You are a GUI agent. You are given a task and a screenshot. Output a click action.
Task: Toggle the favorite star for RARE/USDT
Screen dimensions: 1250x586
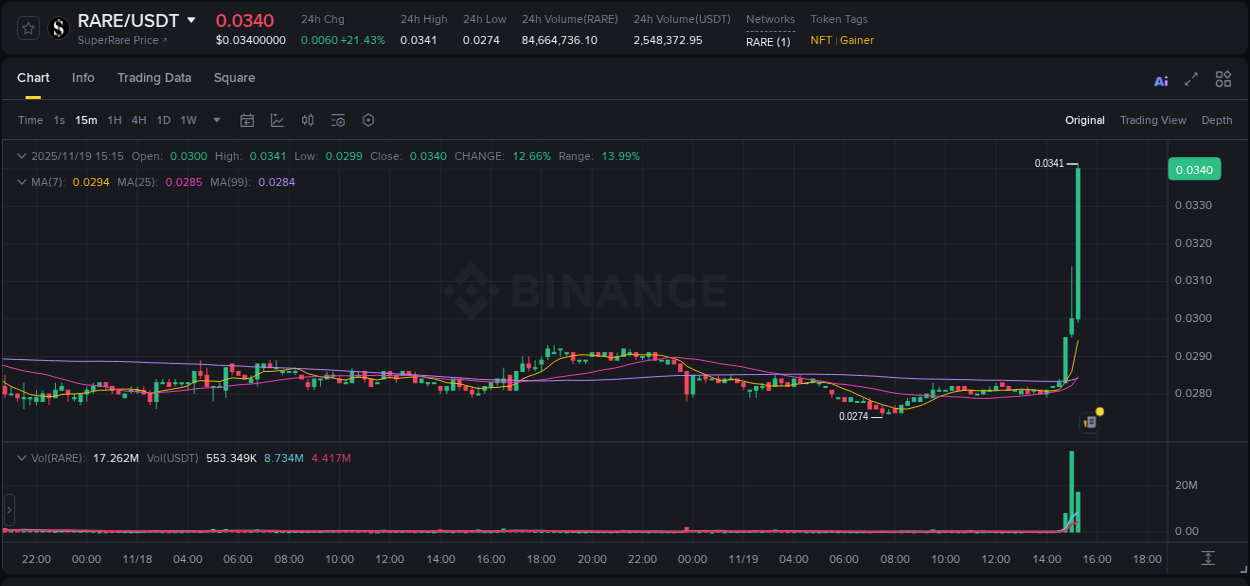27,27
